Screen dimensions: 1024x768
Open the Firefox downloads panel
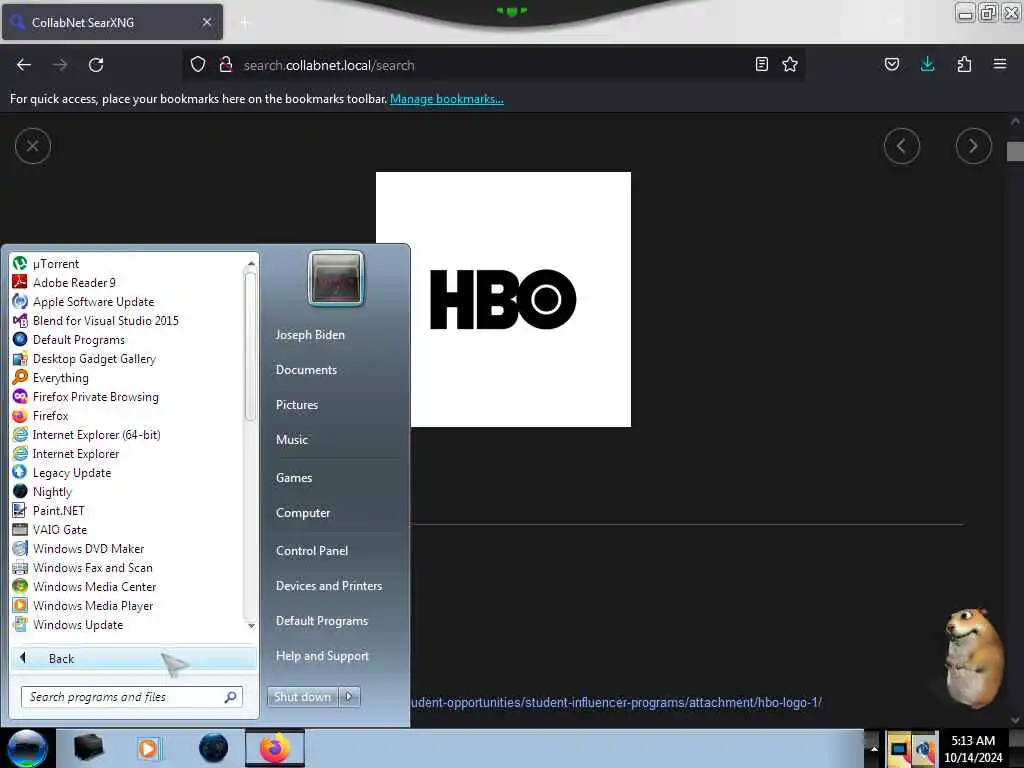(x=927, y=64)
